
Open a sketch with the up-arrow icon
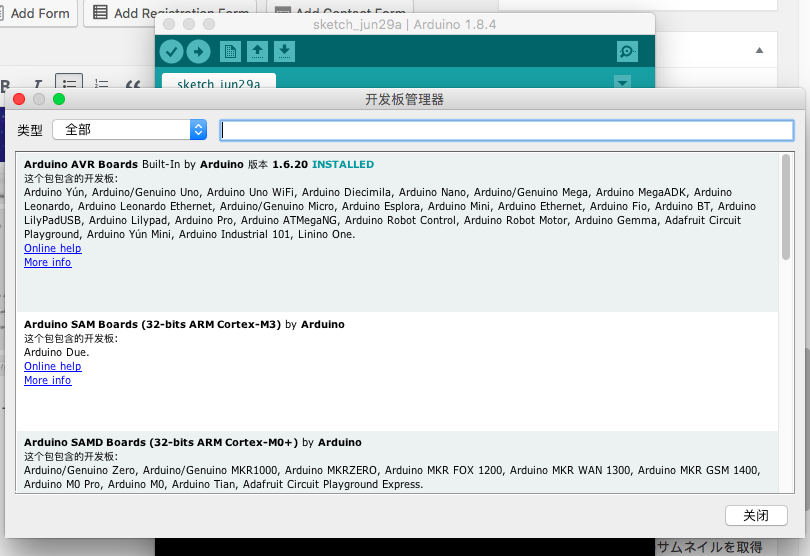point(257,52)
